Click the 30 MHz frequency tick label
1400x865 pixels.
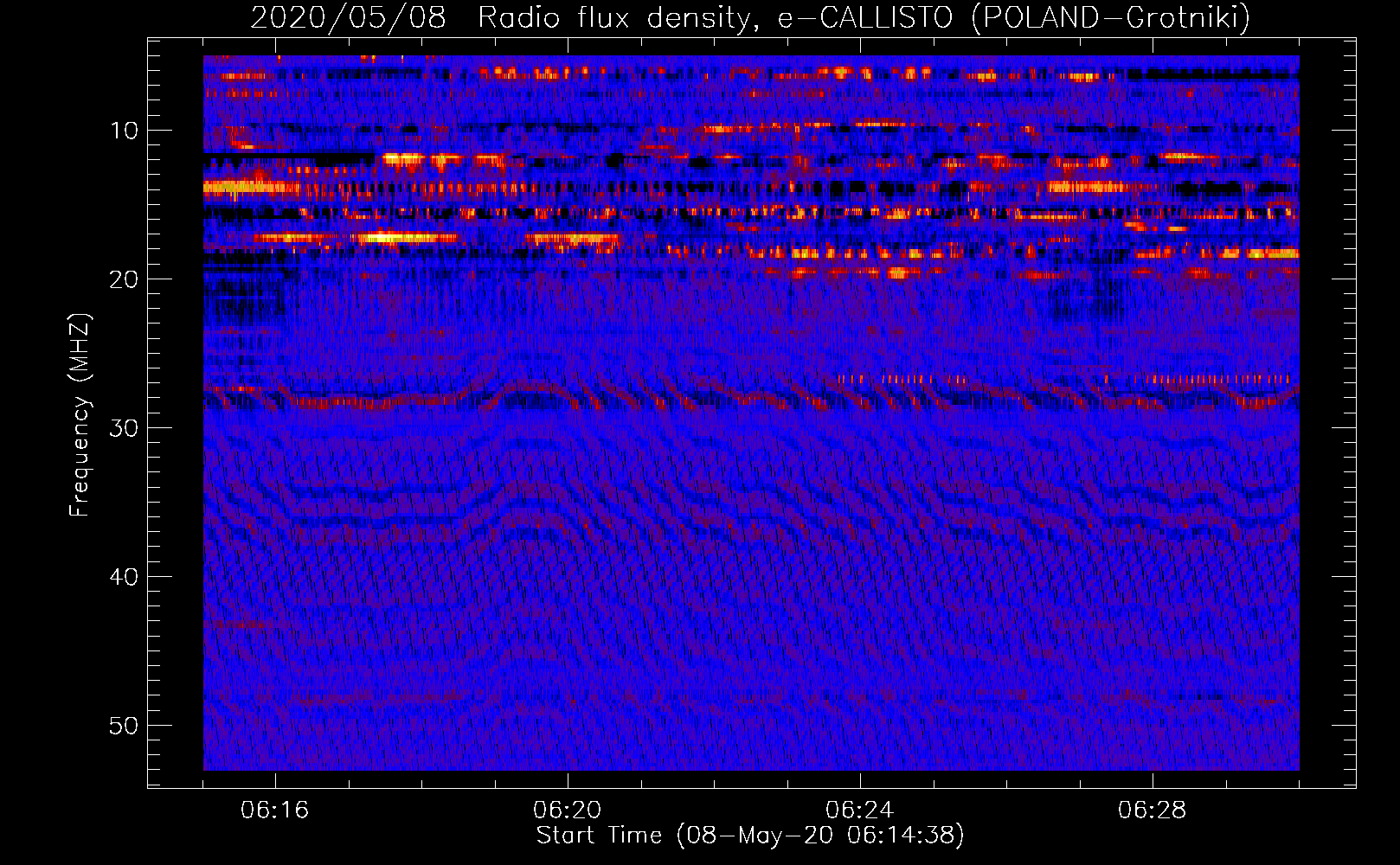pyautogui.click(x=125, y=428)
